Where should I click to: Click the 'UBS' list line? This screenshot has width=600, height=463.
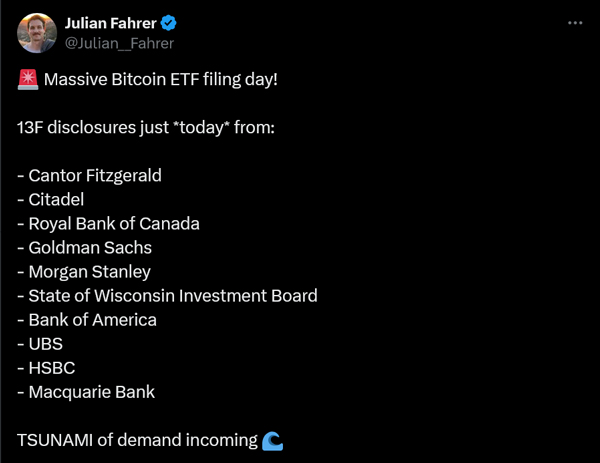pyautogui.click(x=45, y=344)
